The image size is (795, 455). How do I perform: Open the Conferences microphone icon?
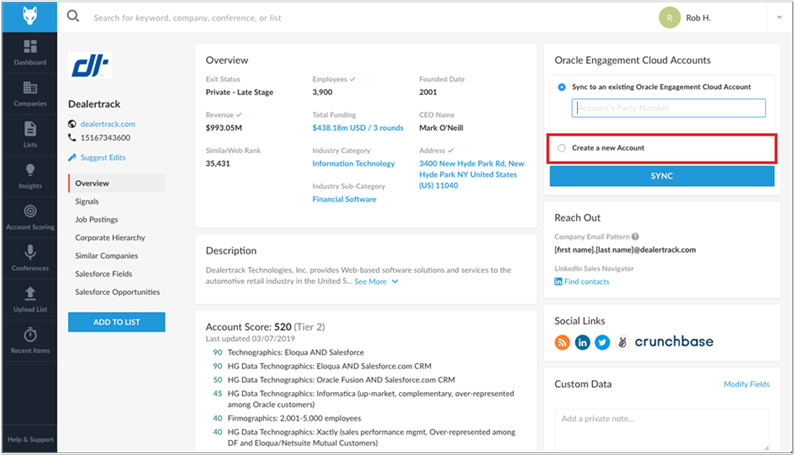(x=30, y=253)
